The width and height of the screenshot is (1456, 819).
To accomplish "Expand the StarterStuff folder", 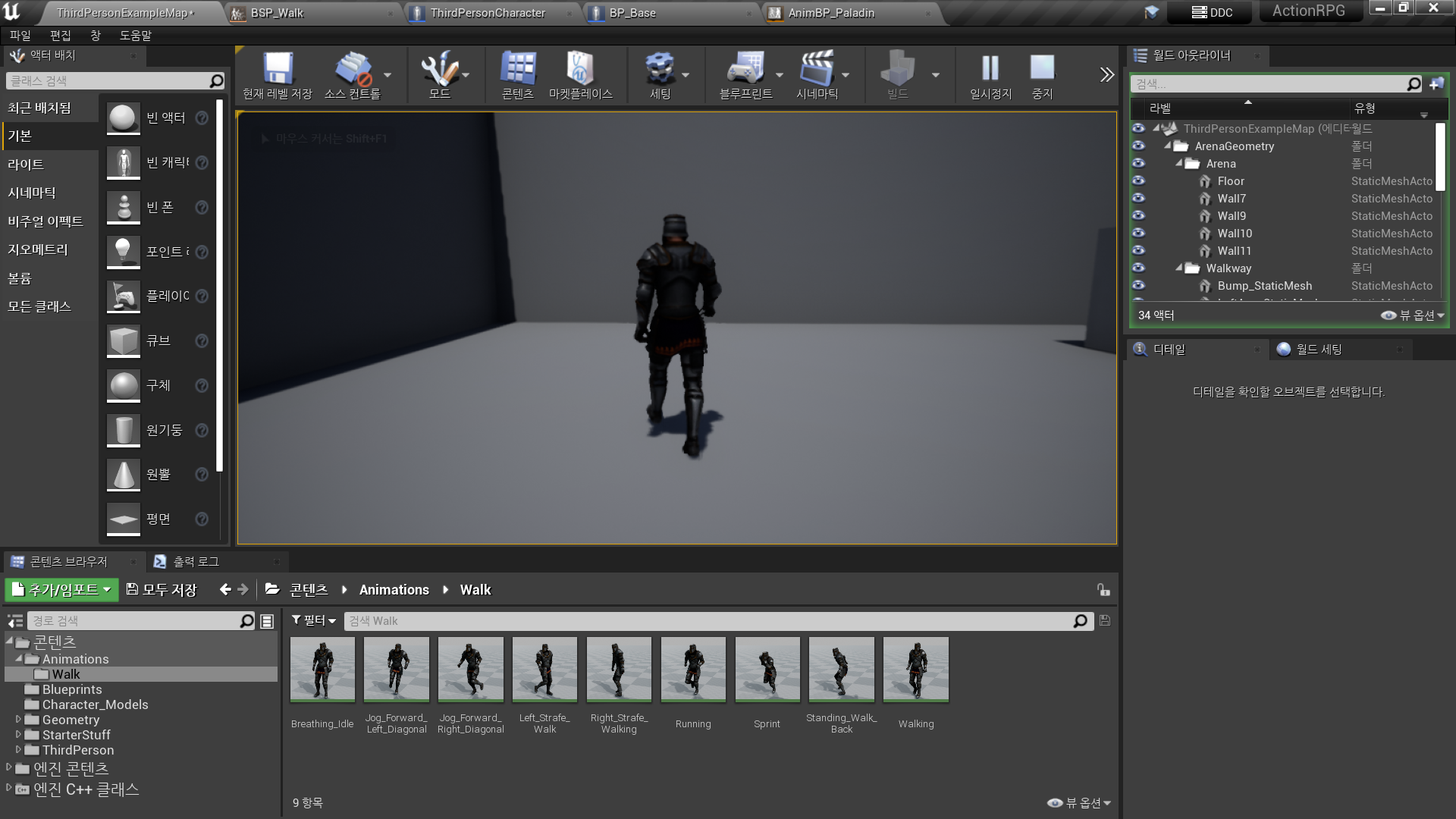I will click(x=19, y=735).
